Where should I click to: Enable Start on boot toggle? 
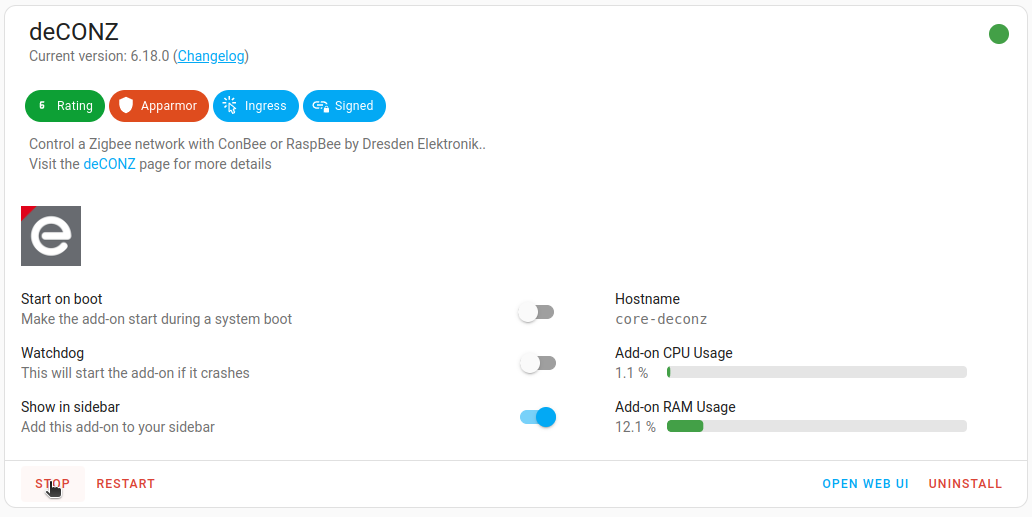coord(536,312)
